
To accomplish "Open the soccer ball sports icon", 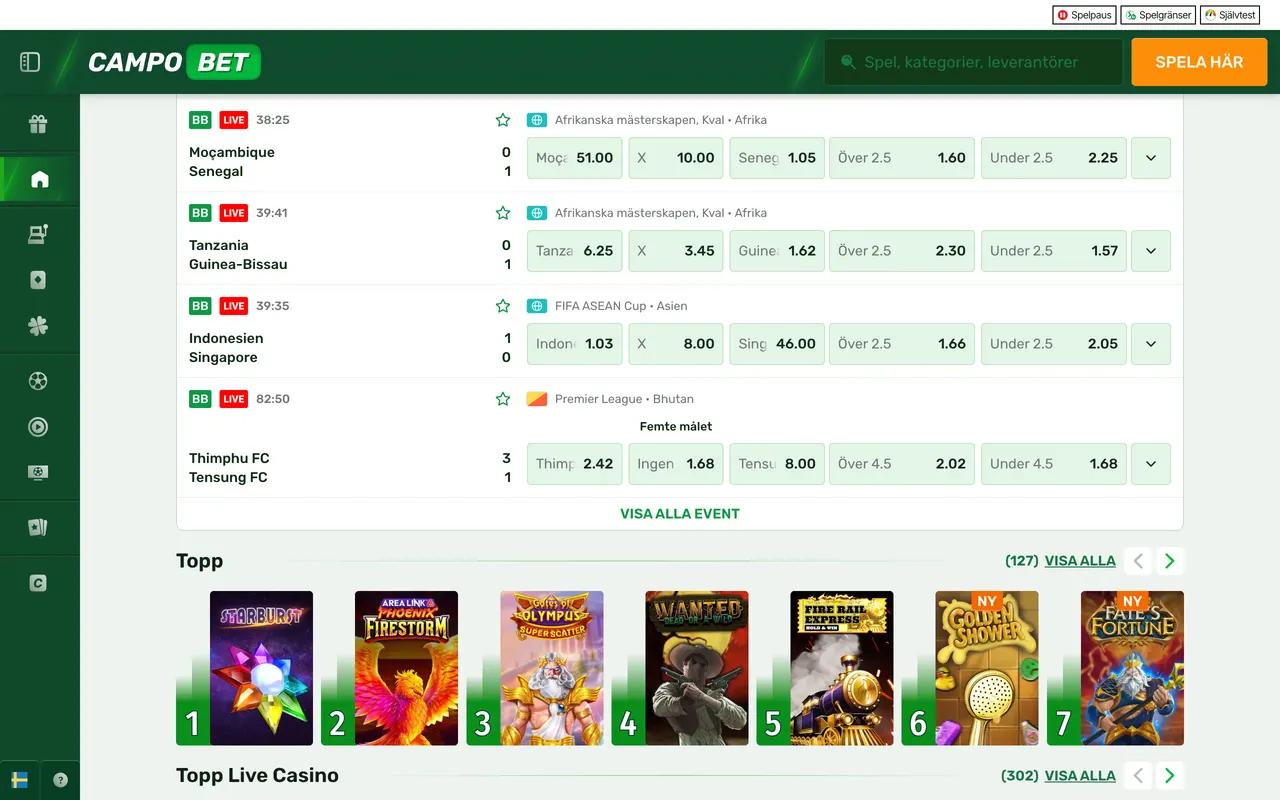I will [38, 381].
